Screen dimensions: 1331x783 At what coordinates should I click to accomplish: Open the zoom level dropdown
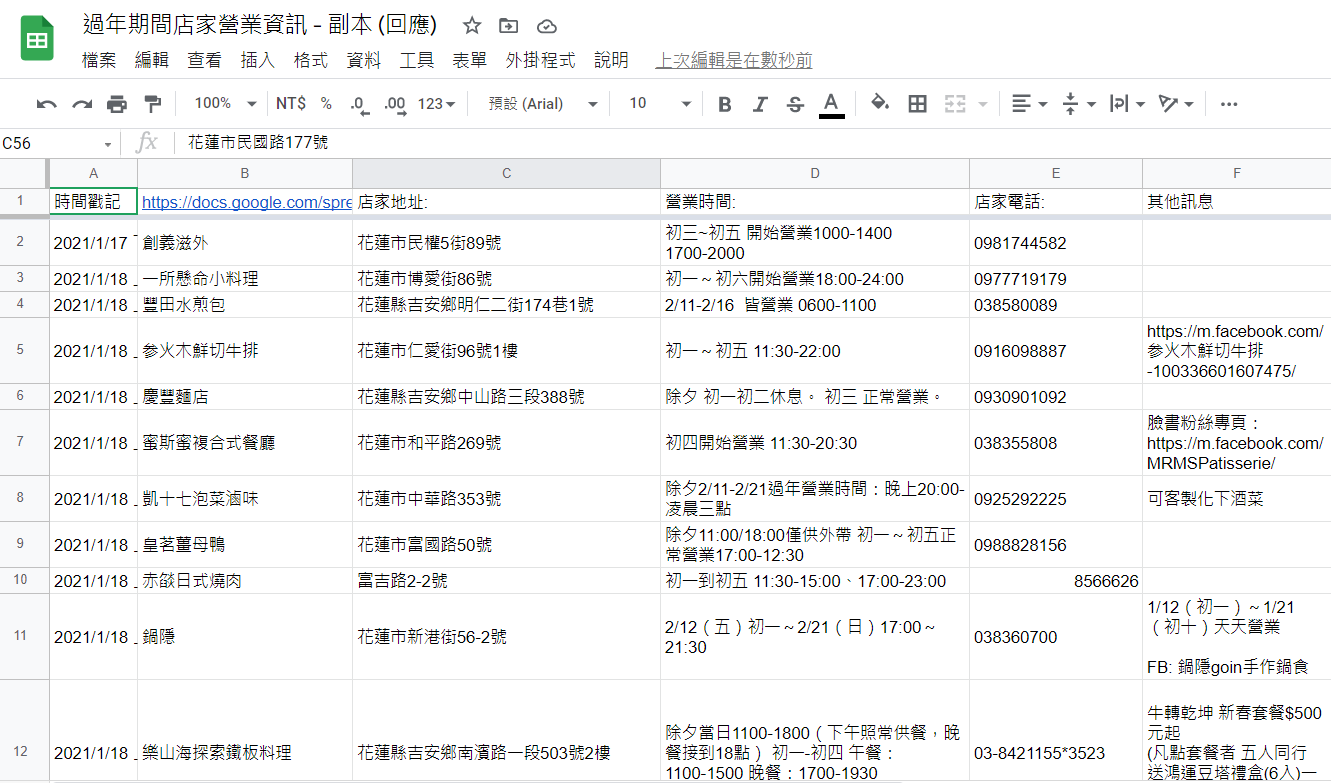224,104
